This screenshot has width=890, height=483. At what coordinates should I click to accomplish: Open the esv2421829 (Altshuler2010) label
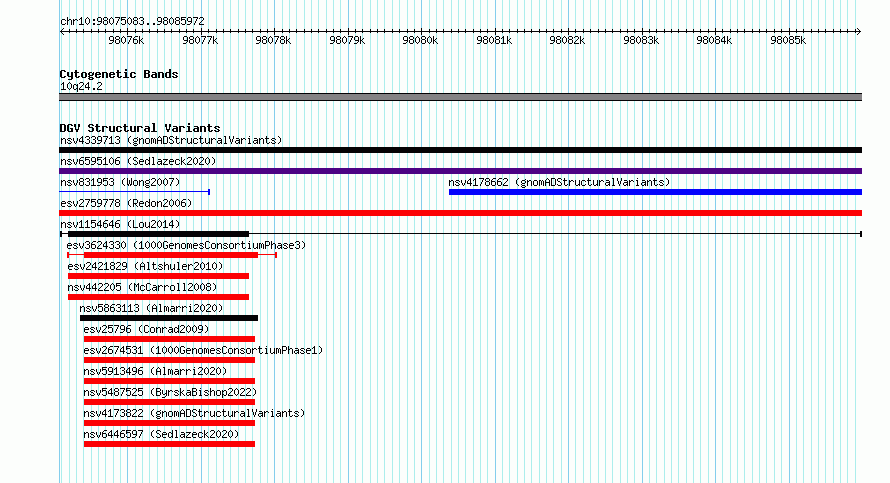pyautogui.click(x=145, y=266)
